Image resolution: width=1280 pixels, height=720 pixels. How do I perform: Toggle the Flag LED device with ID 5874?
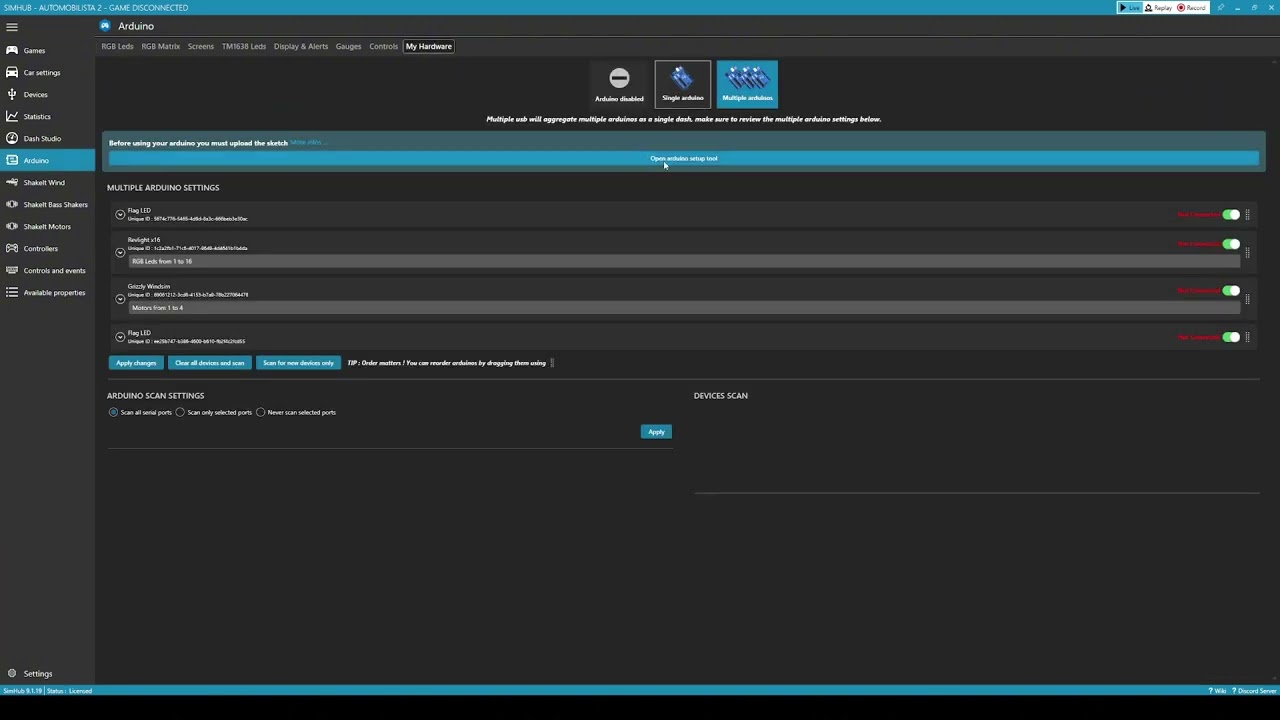[x=1231, y=214]
